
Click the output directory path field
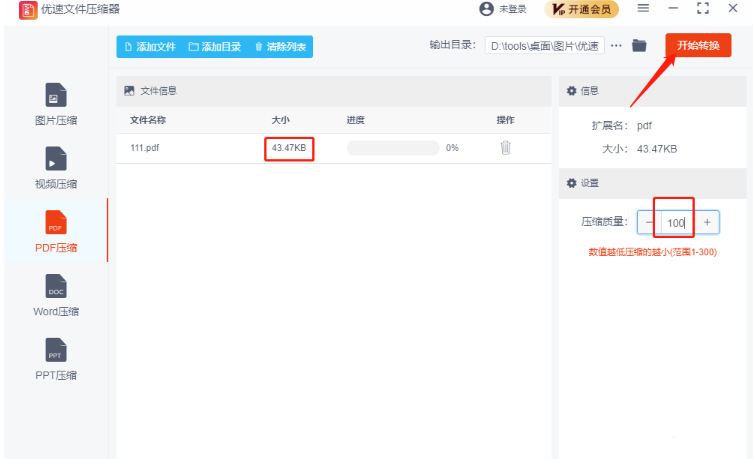coord(545,46)
